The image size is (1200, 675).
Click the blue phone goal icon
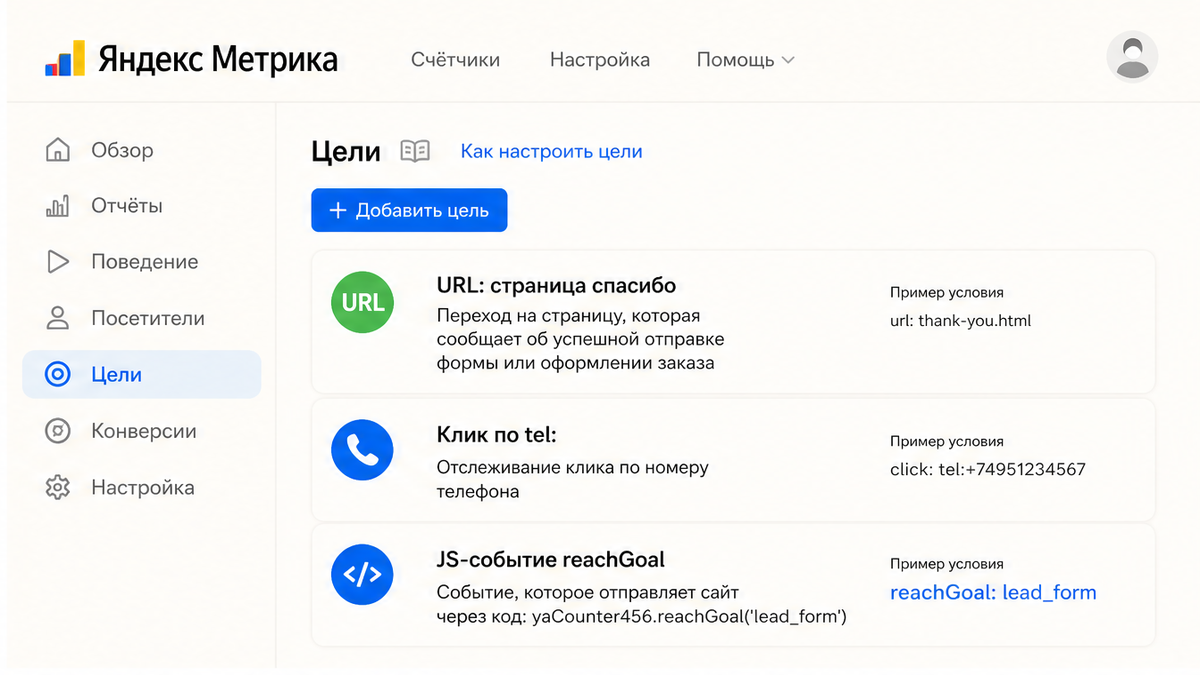pyautogui.click(x=362, y=451)
